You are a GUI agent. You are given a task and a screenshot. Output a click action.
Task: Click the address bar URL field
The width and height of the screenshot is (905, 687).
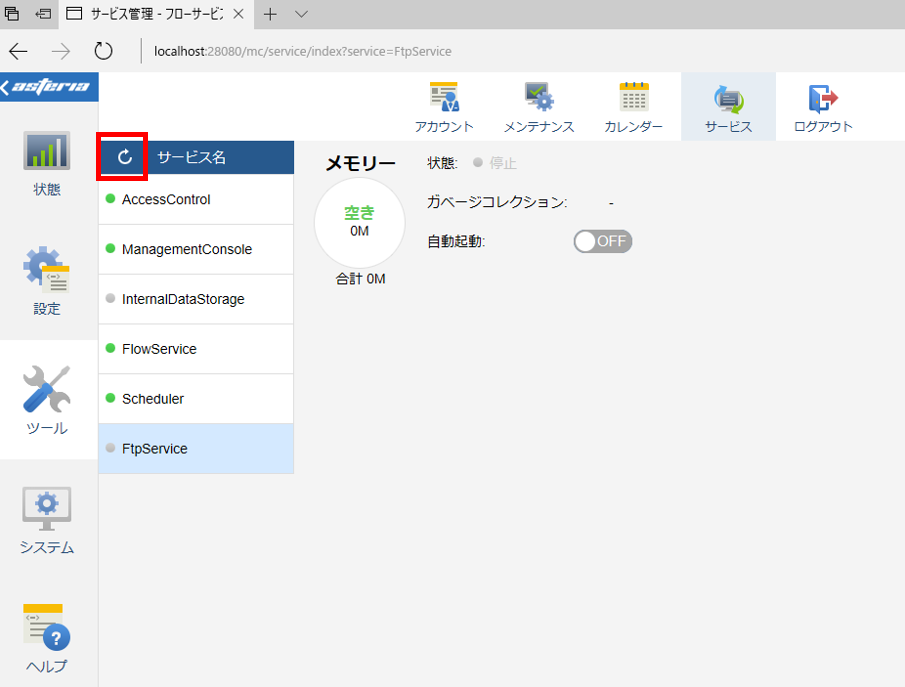pos(302,51)
